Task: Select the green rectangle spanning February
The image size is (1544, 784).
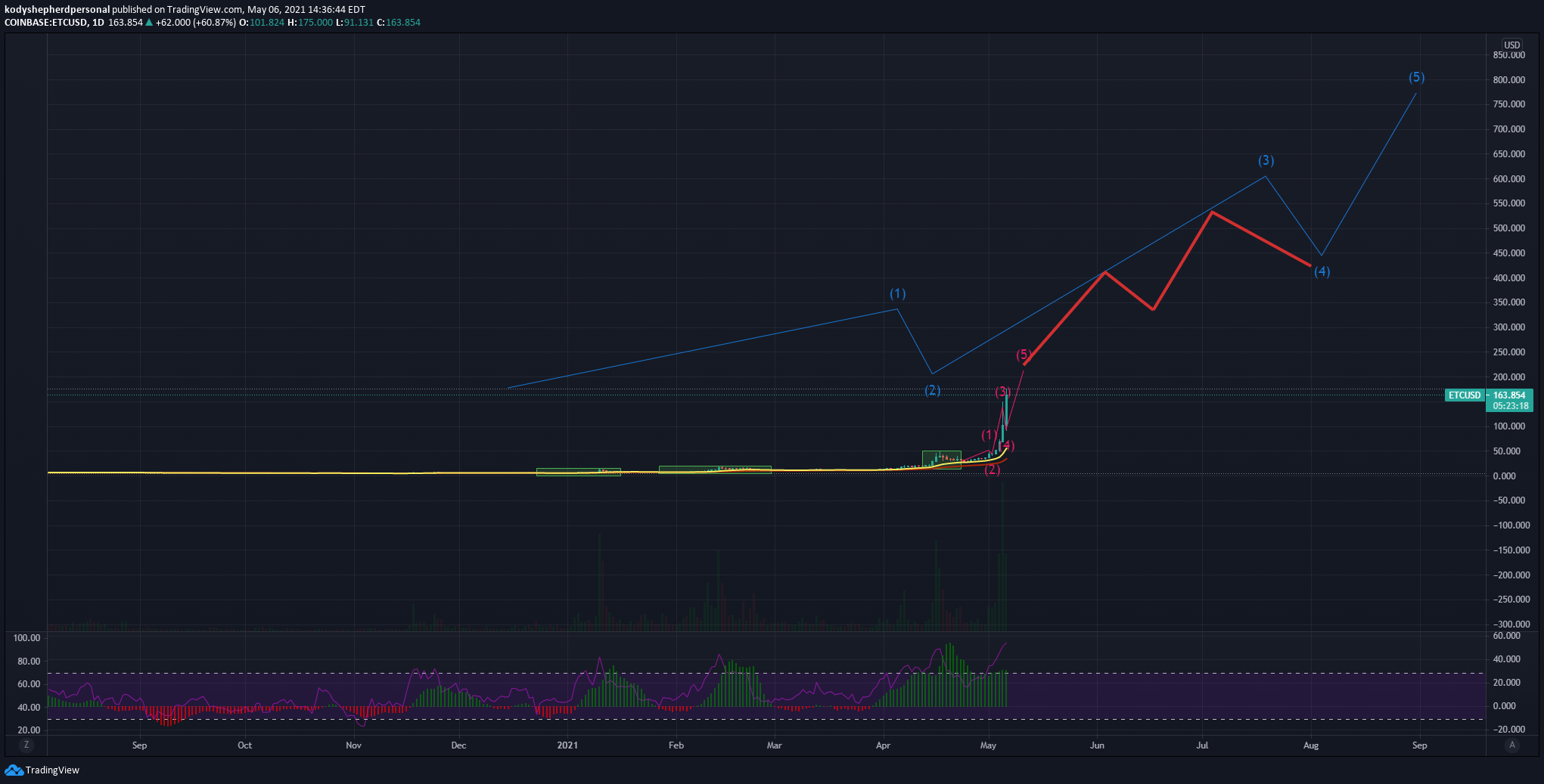Action: 715,469
